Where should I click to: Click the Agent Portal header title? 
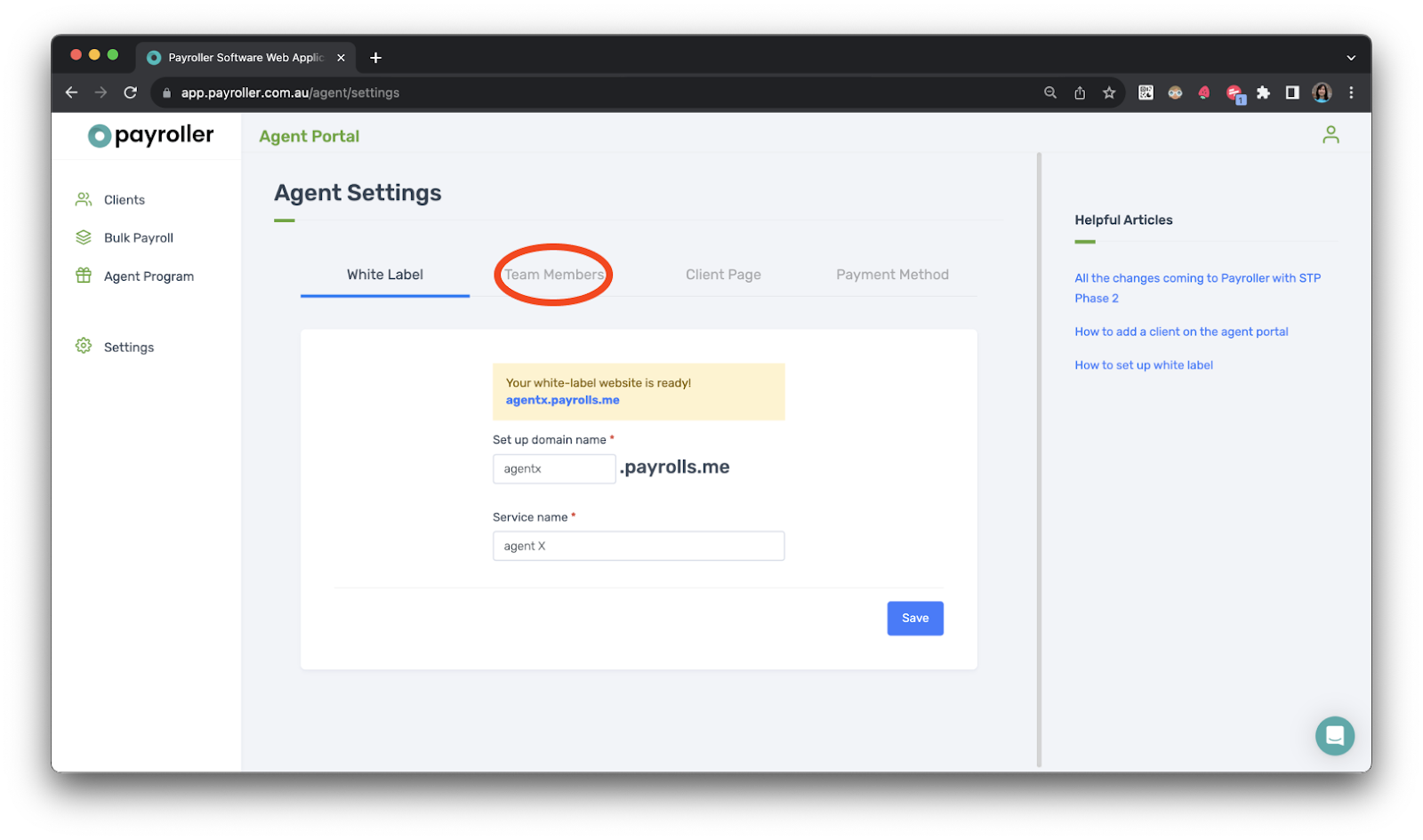[310, 136]
